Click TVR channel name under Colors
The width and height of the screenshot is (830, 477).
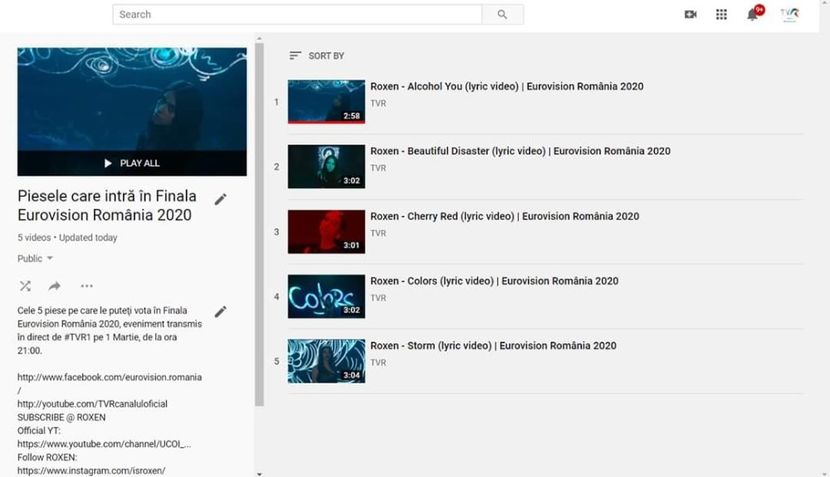pyautogui.click(x=378, y=298)
